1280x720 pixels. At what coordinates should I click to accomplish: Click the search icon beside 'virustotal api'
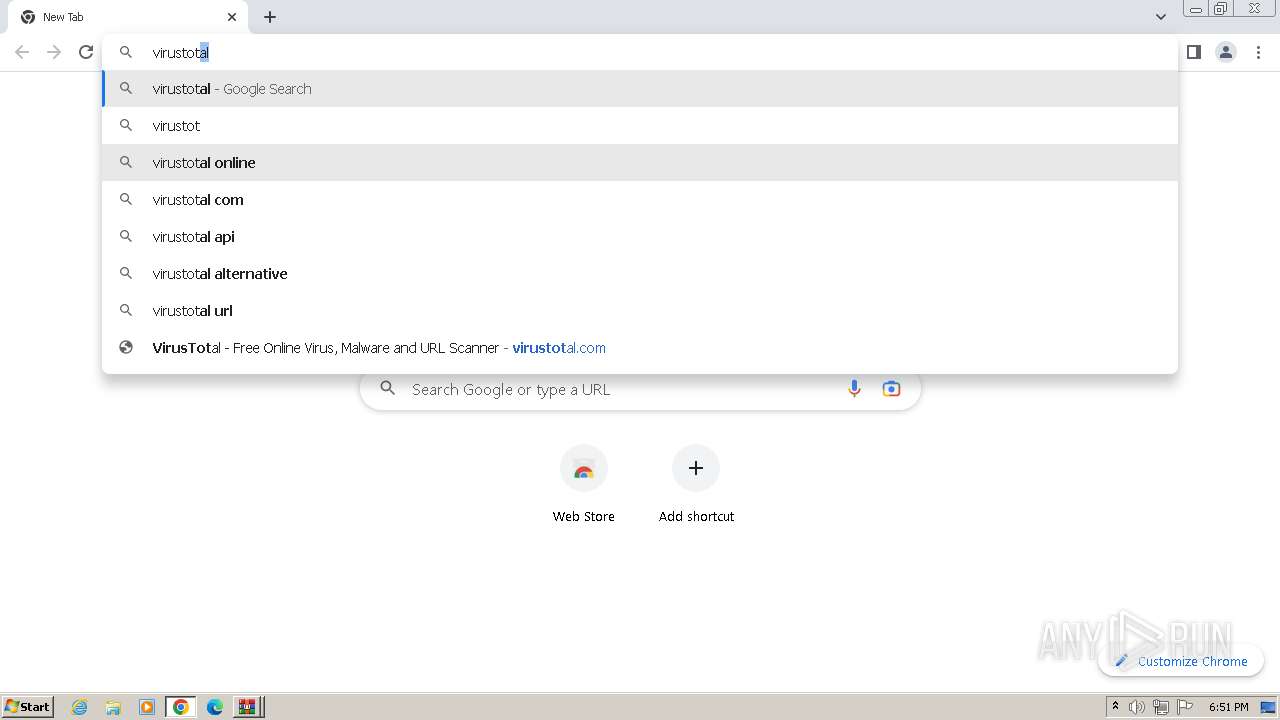click(126, 237)
